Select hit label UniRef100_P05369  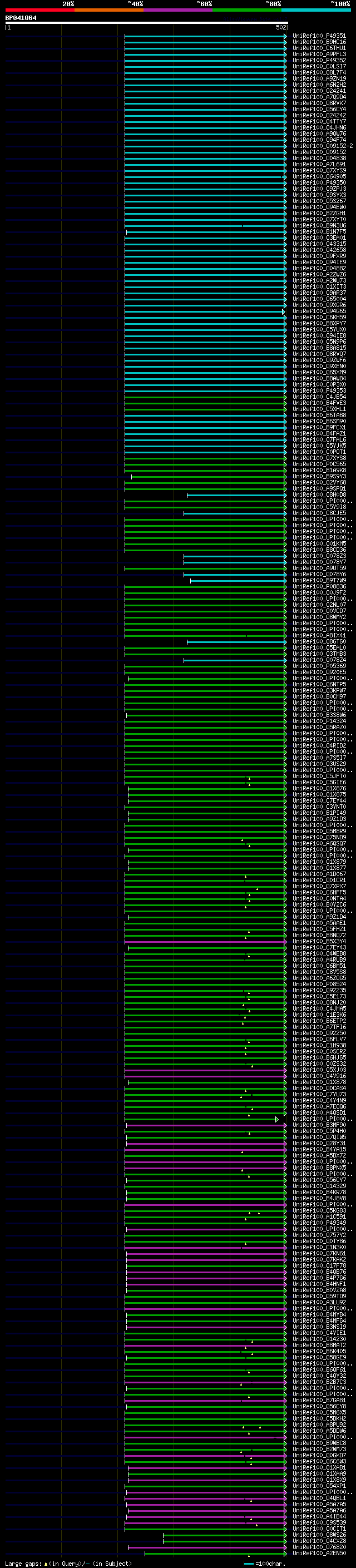pyautogui.click(x=319, y=666)
